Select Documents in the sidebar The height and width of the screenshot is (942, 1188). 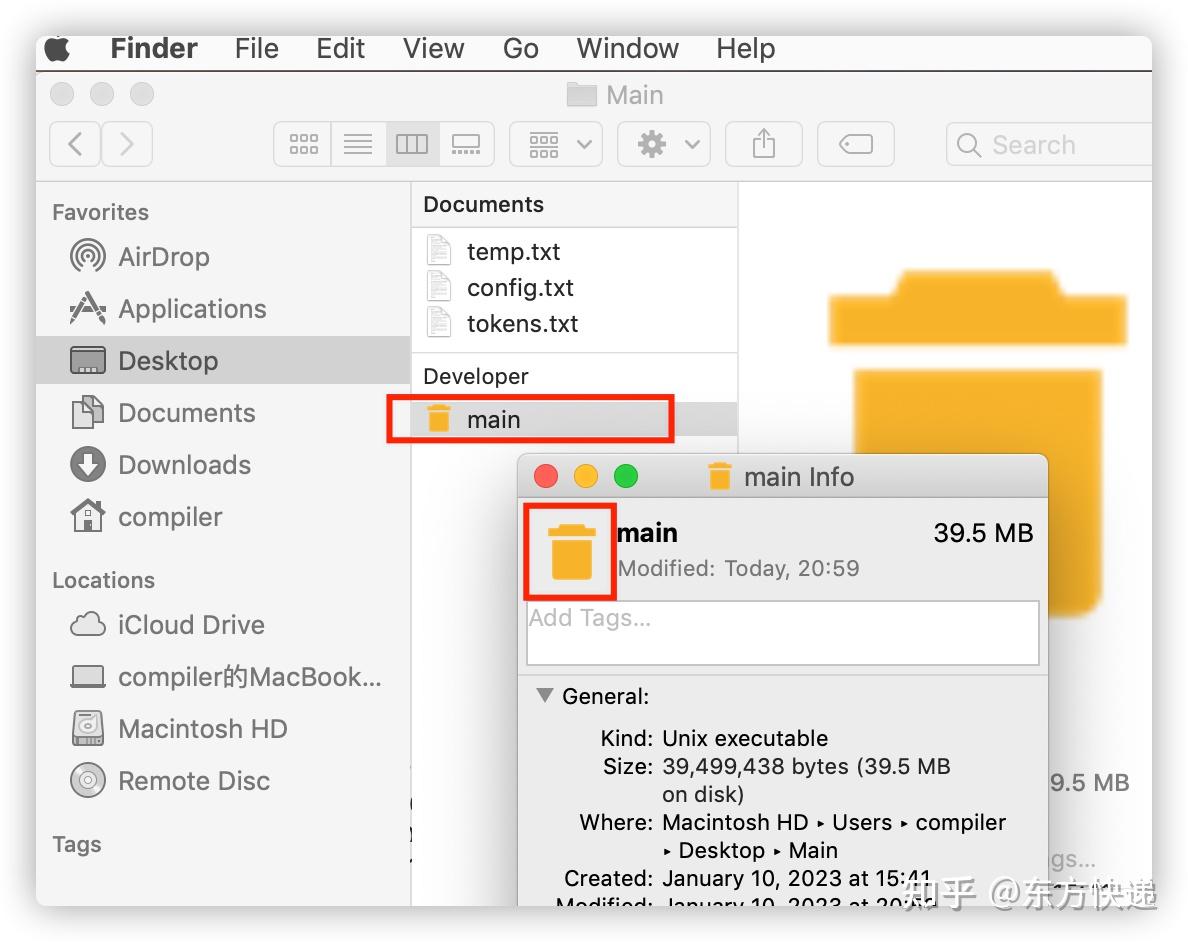pos(224,413)
